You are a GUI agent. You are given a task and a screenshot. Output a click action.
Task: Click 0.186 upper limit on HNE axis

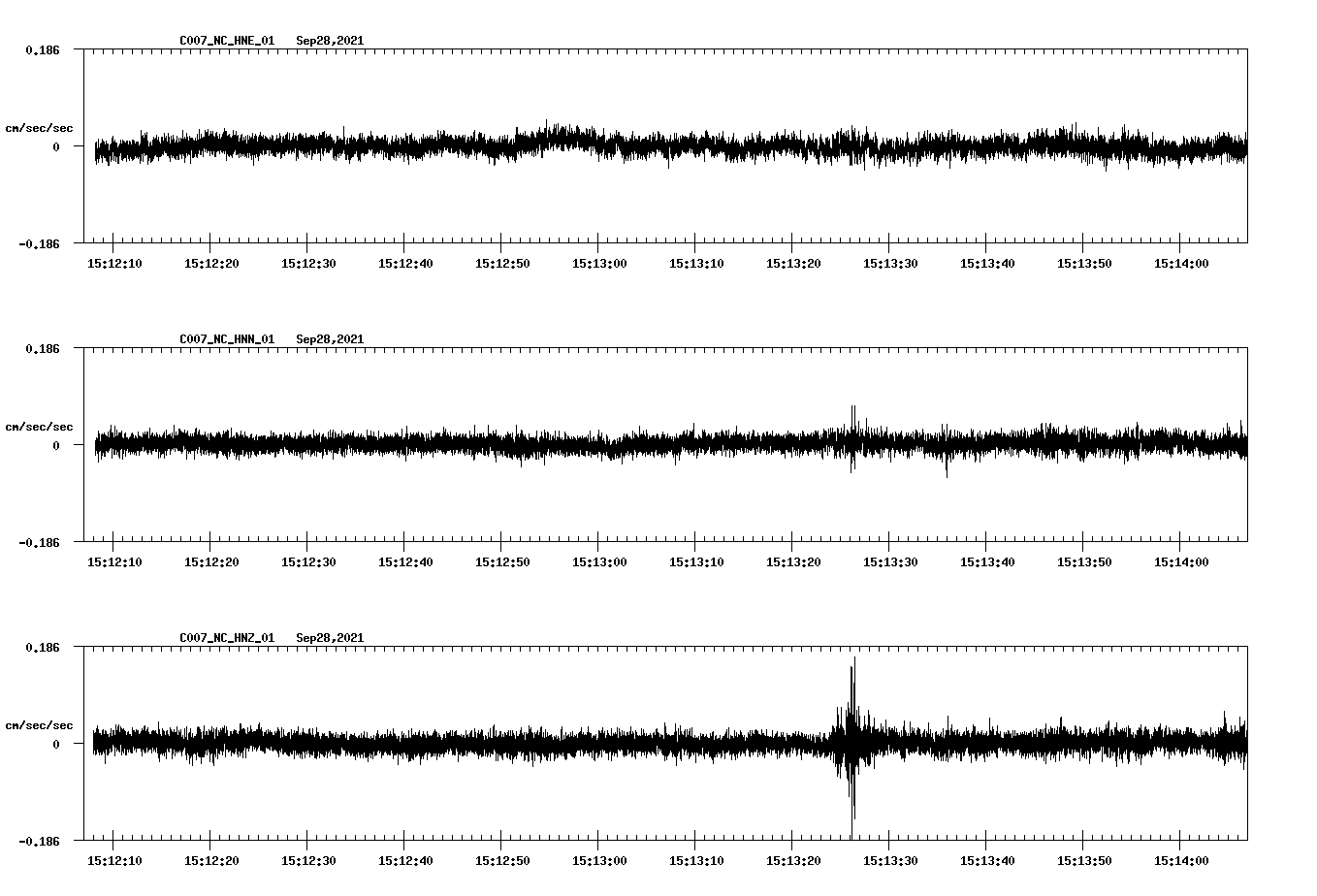[x=42, y=49]
